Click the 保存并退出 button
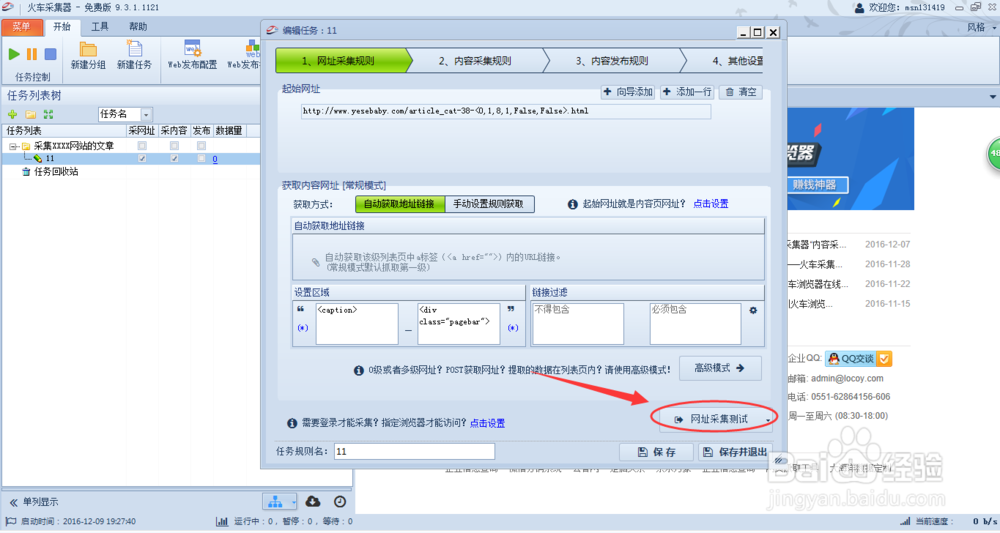 735,452
